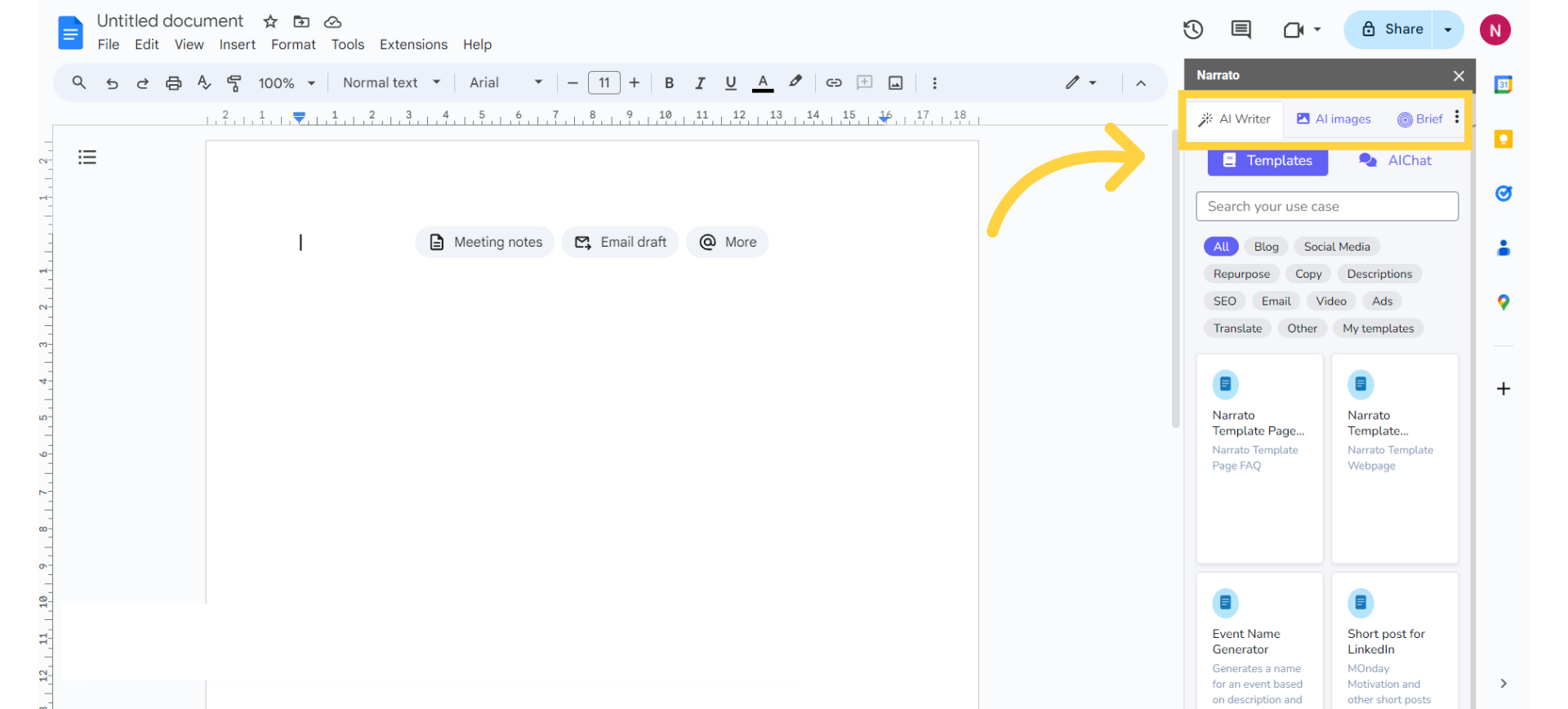
Task: Select the My templates filter
Action: click(1378, 328)
